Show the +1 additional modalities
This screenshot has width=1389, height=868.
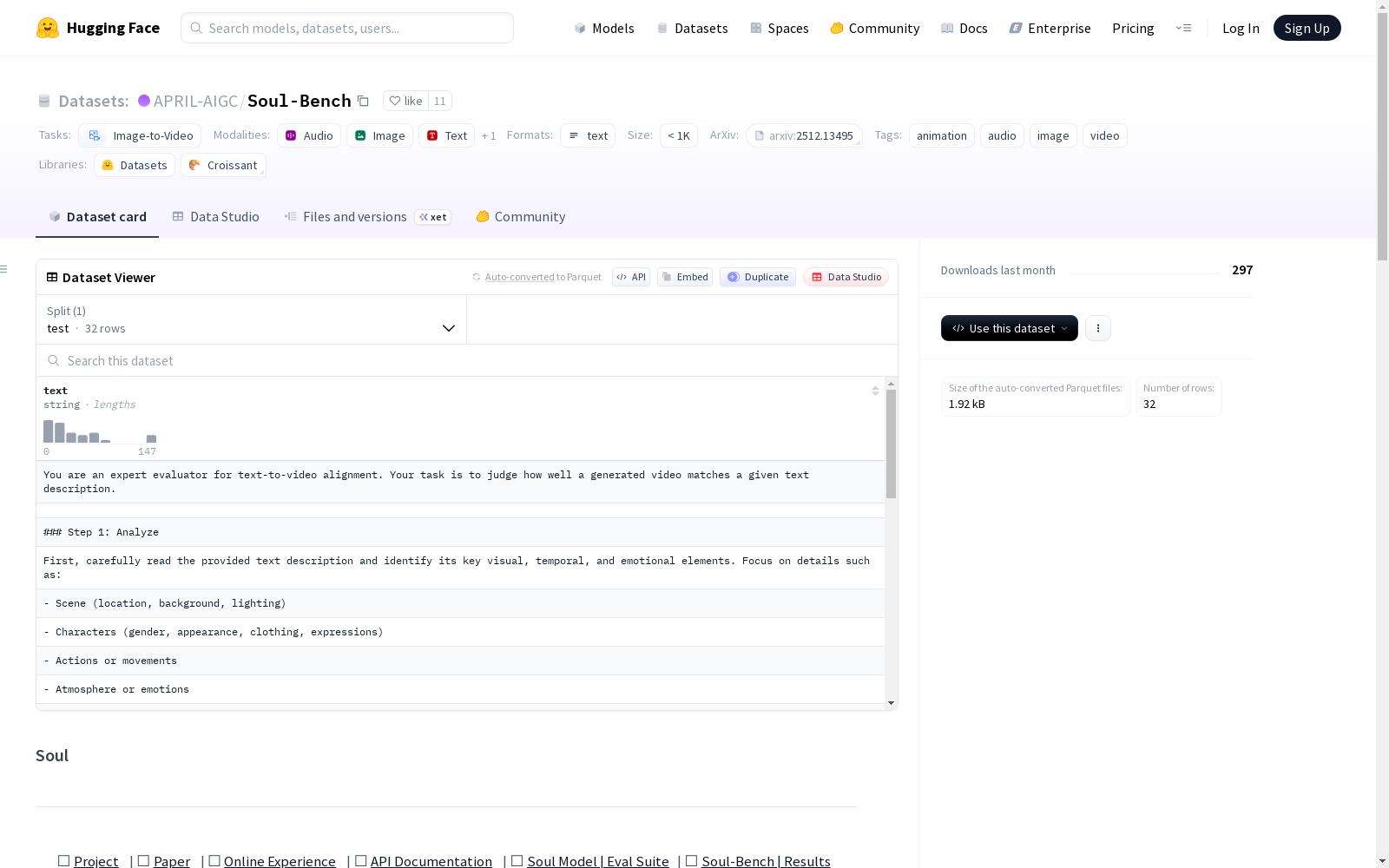(x=489, y=135)
